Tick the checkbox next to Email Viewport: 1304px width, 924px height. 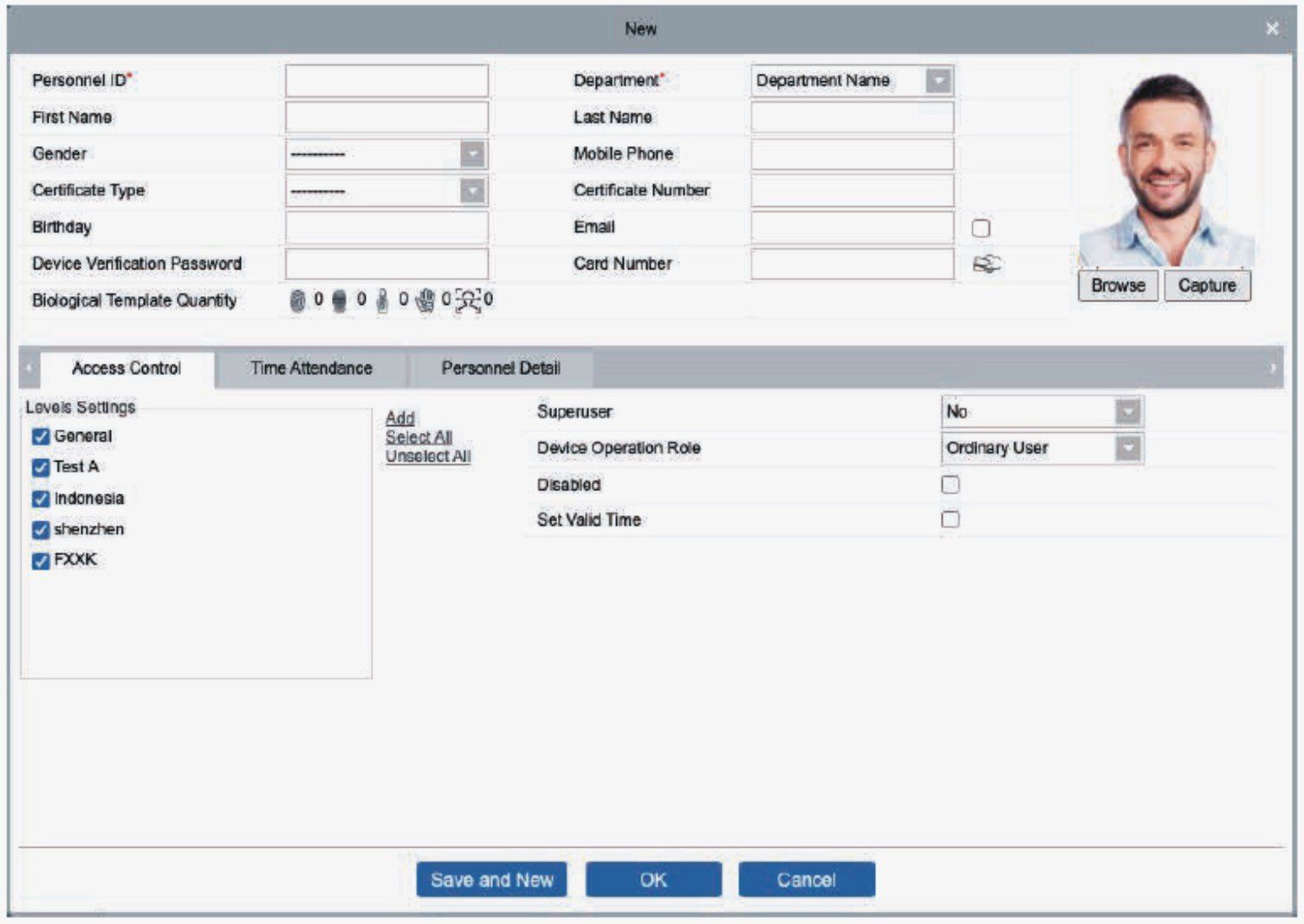tap(981, 229)
